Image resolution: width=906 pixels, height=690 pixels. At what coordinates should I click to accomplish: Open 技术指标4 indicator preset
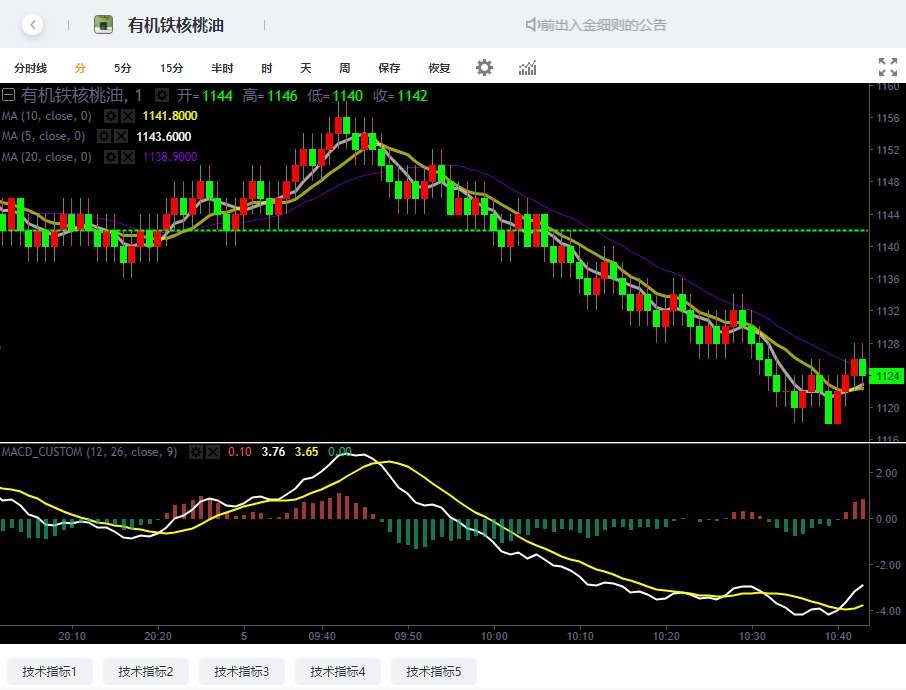click(x=337, y=672)
